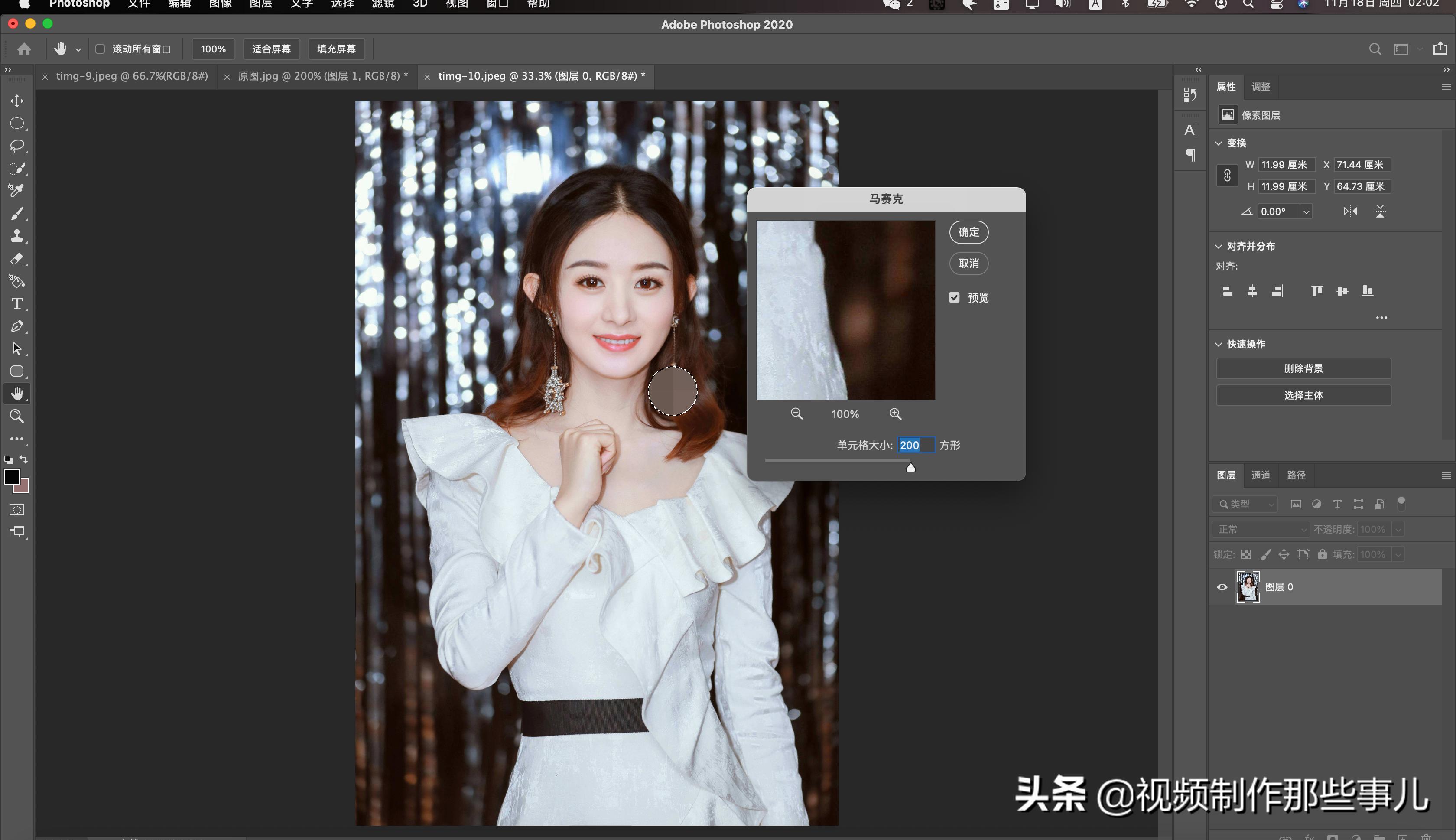The height and width of the screenshot is (840, 1456).
Task: Select the Eraser tool
Action: click(17, 258)
